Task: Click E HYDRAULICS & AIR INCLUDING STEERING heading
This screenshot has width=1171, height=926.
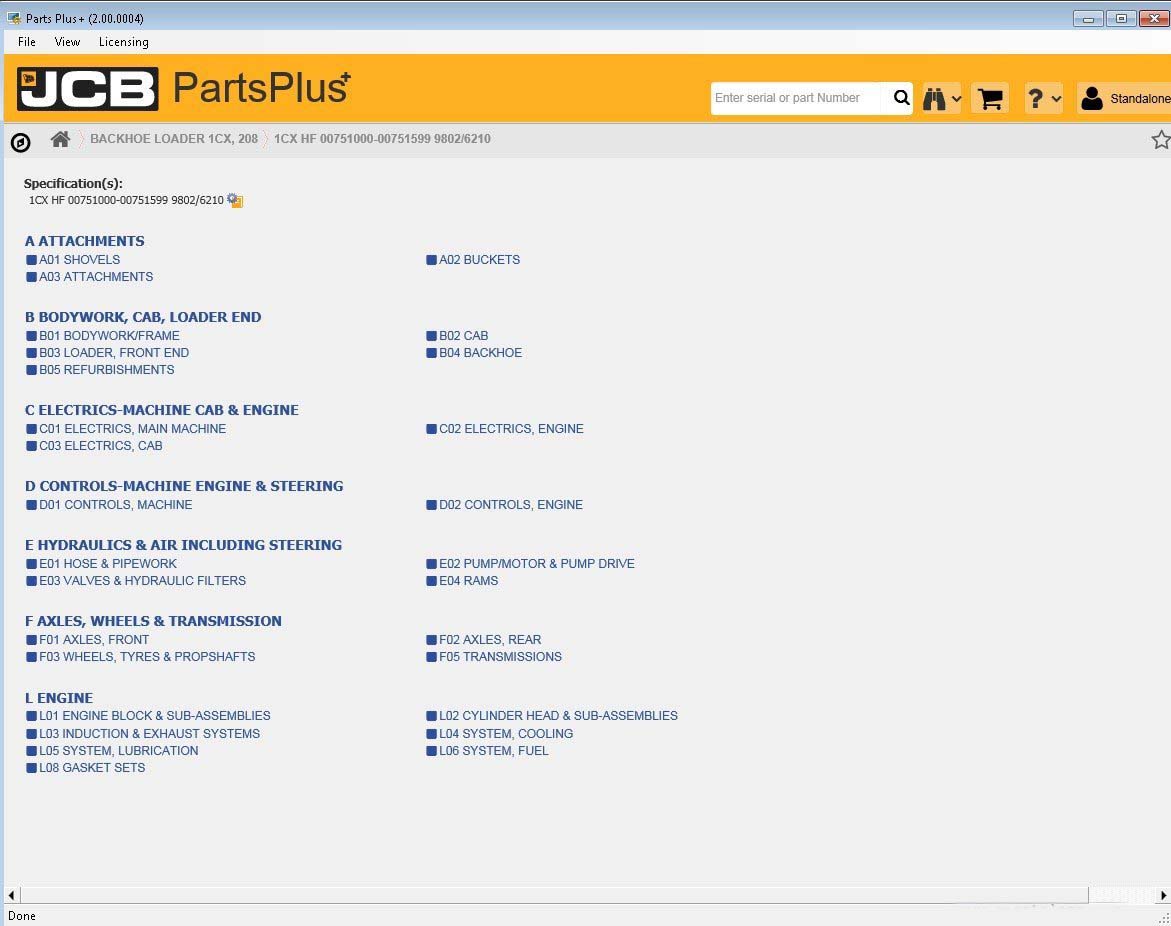Action: click(x=183, y=546)
